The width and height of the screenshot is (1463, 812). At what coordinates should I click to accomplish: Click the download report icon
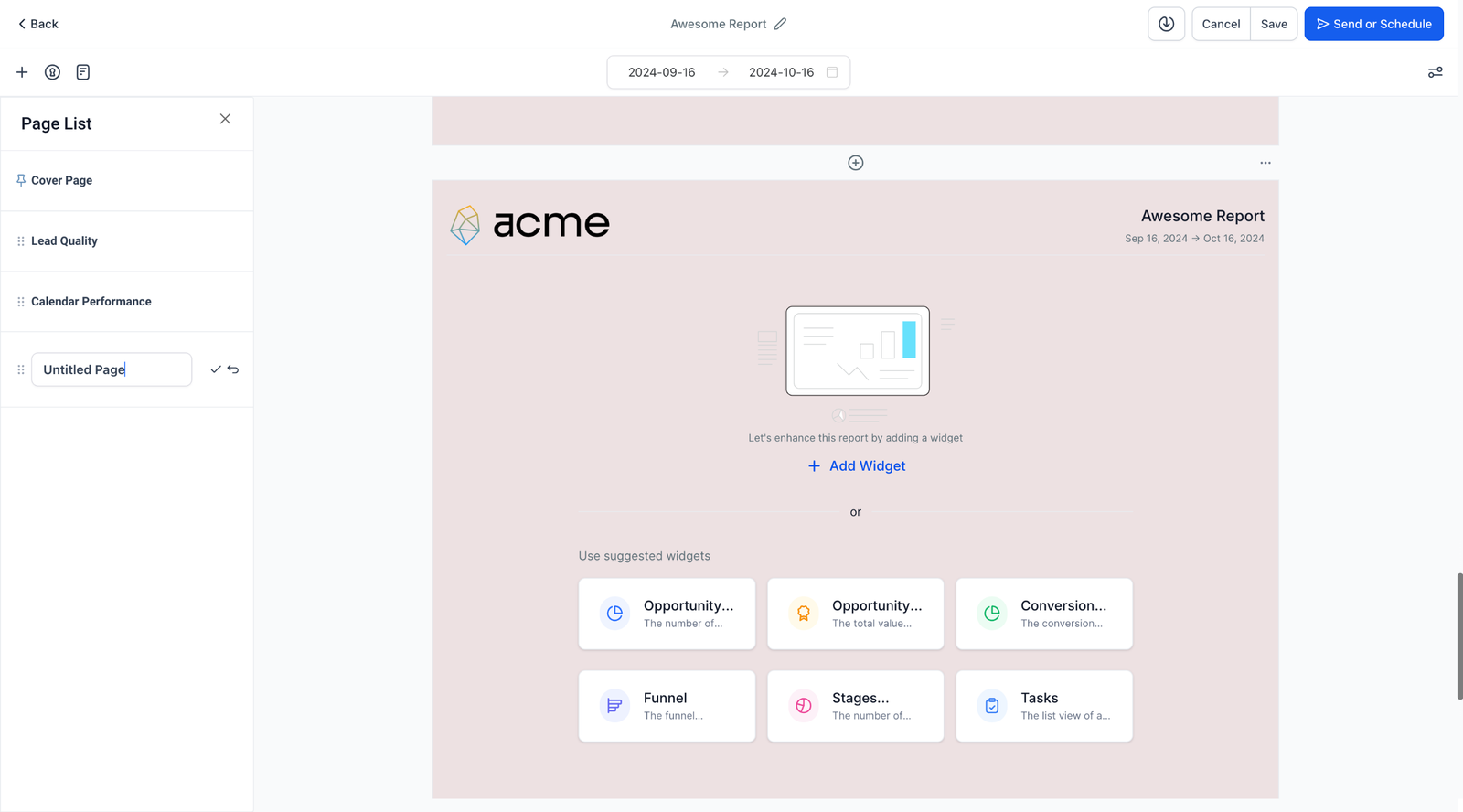coord(1166,24)
